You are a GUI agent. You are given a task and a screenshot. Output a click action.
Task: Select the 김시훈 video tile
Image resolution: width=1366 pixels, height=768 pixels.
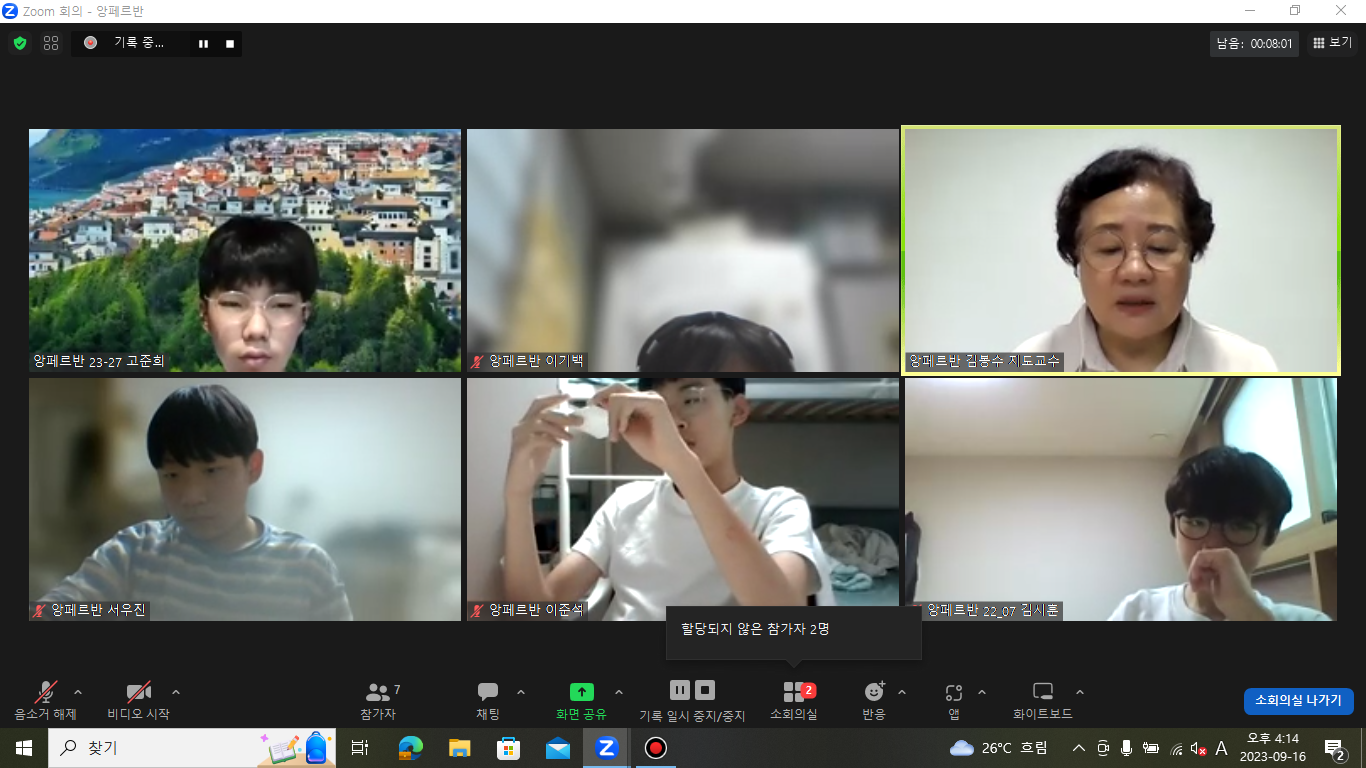[1121, 499]
